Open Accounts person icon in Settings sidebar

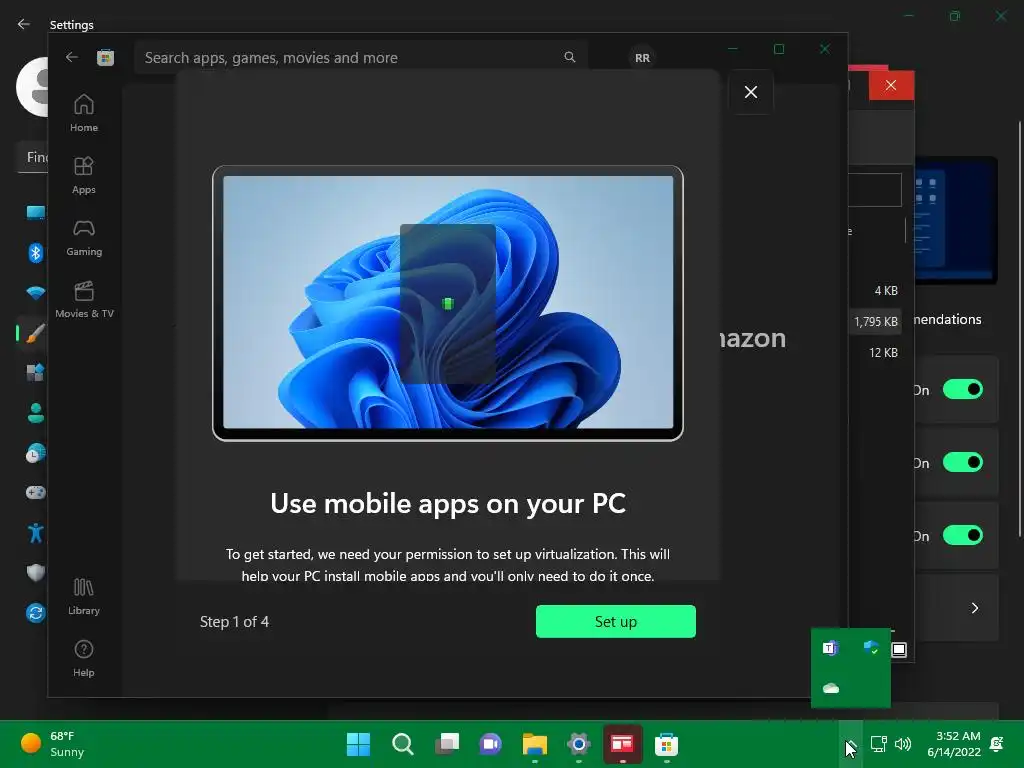pos(35,413)
